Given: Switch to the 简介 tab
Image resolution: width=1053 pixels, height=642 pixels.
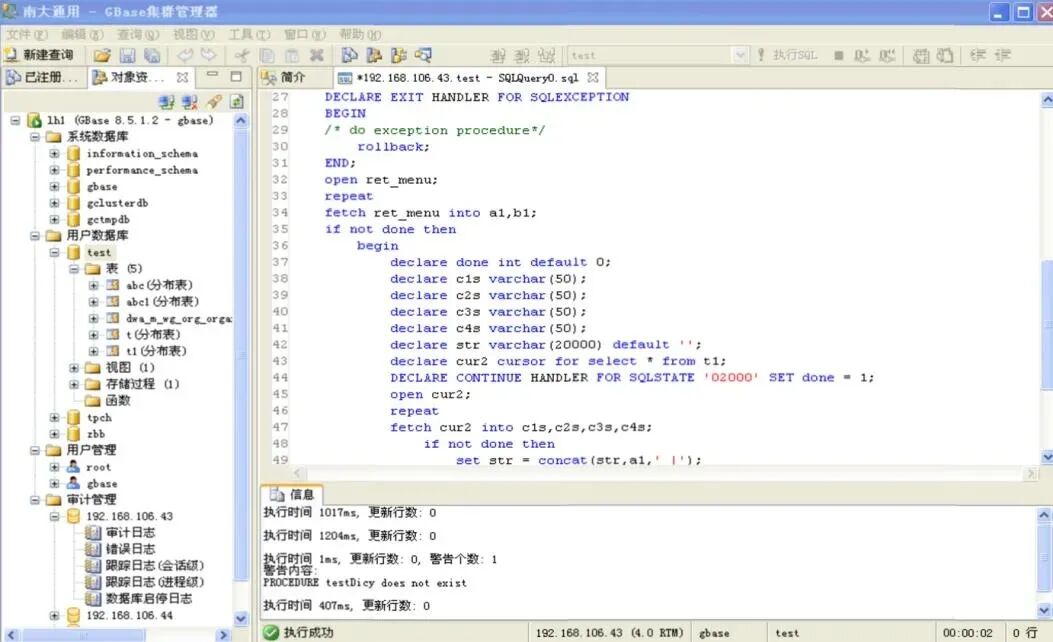Looking at the screenshot, I should point(285,78).
